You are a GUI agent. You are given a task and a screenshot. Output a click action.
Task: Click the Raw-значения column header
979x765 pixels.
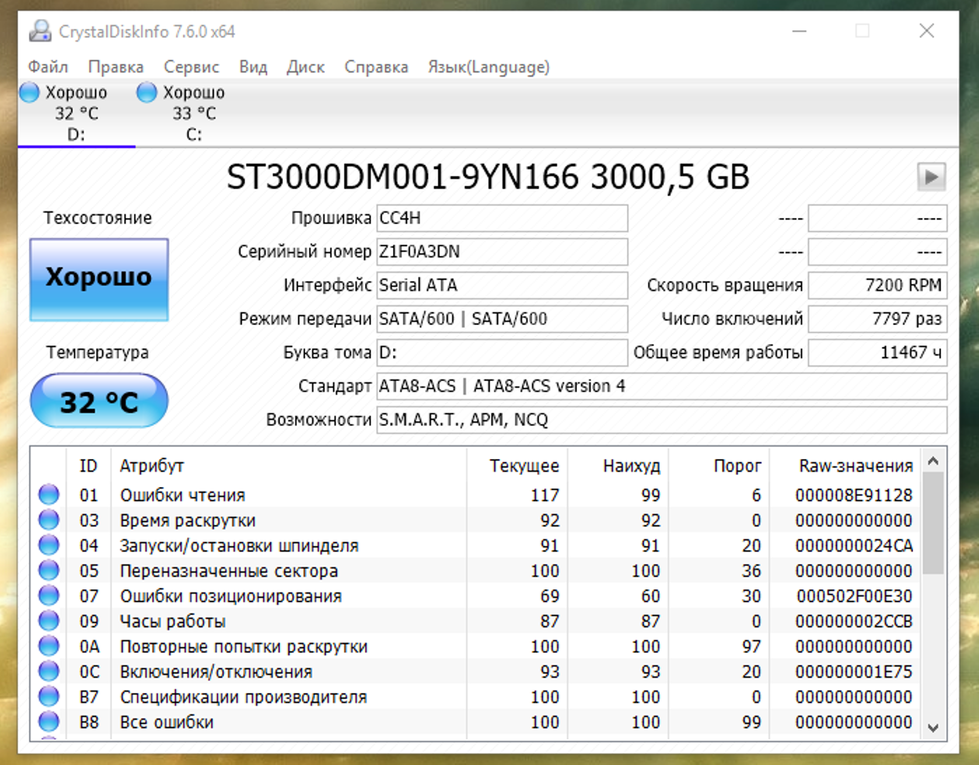pos(855,466)
